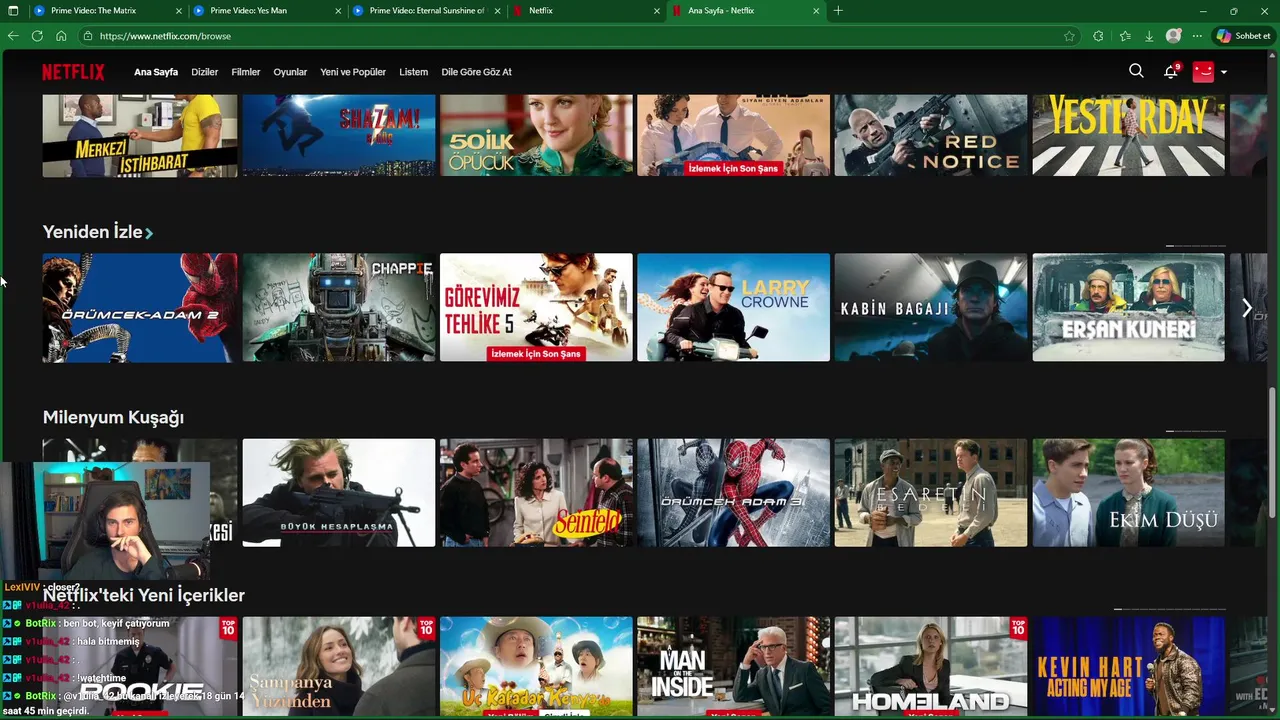Open Örümcek Adam 3 thumbnail
The image size is (1280, 720).
click(733, 493)
